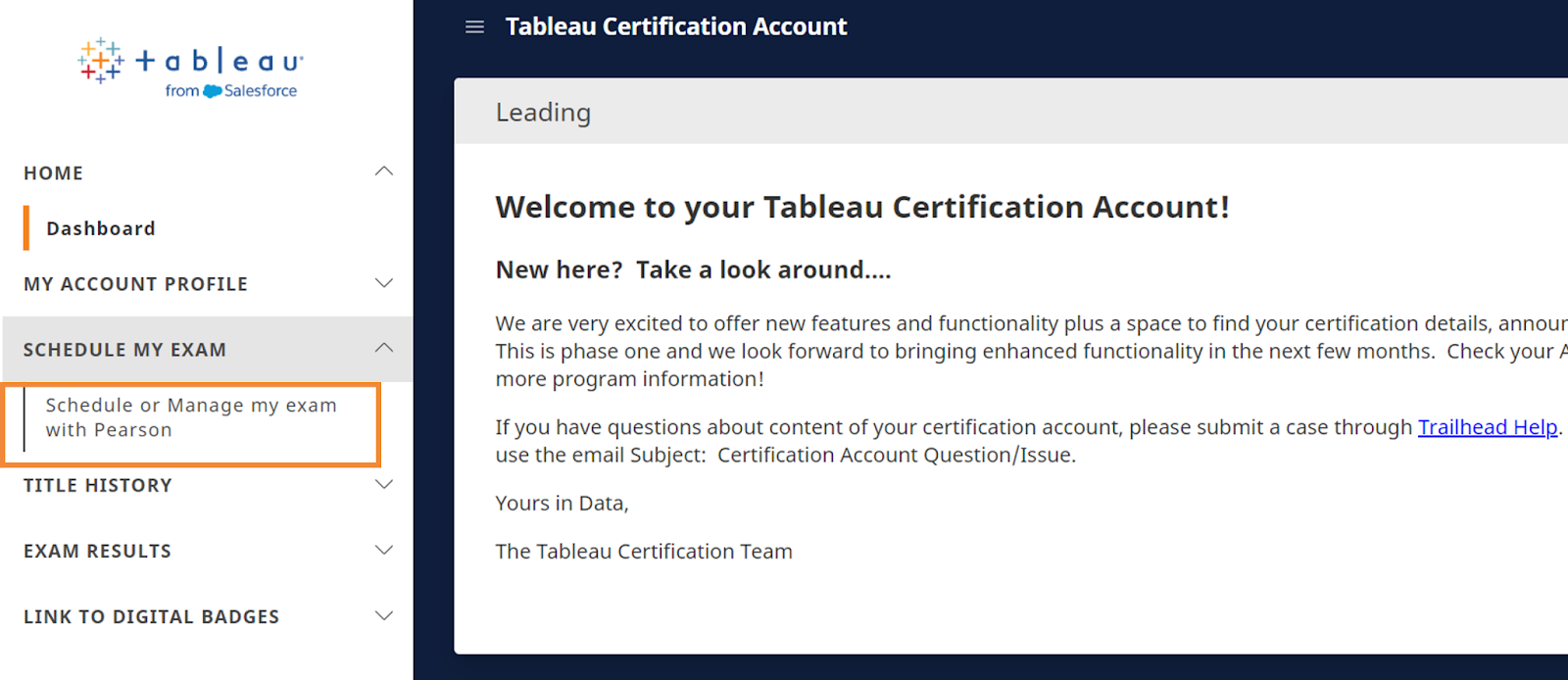Click the Tableau Certification Account title
The height and width of the screenshot is (680, 1568).
point(676,26)
